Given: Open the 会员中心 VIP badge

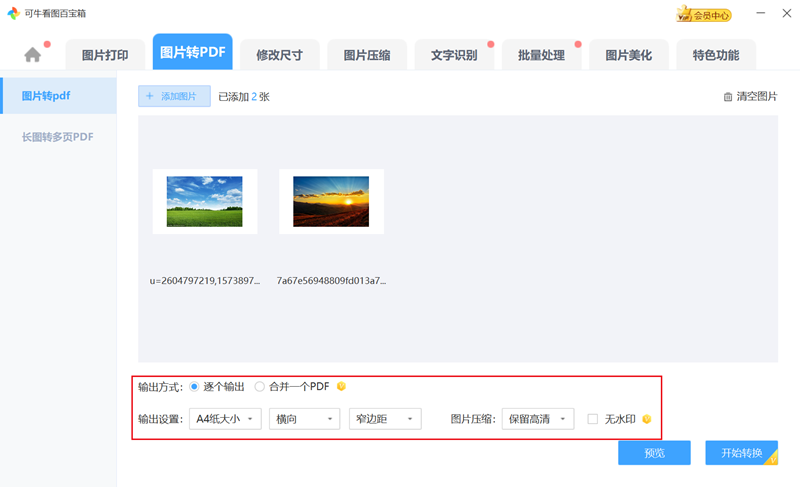Looking at the screenshot, I should coord(704,15).
